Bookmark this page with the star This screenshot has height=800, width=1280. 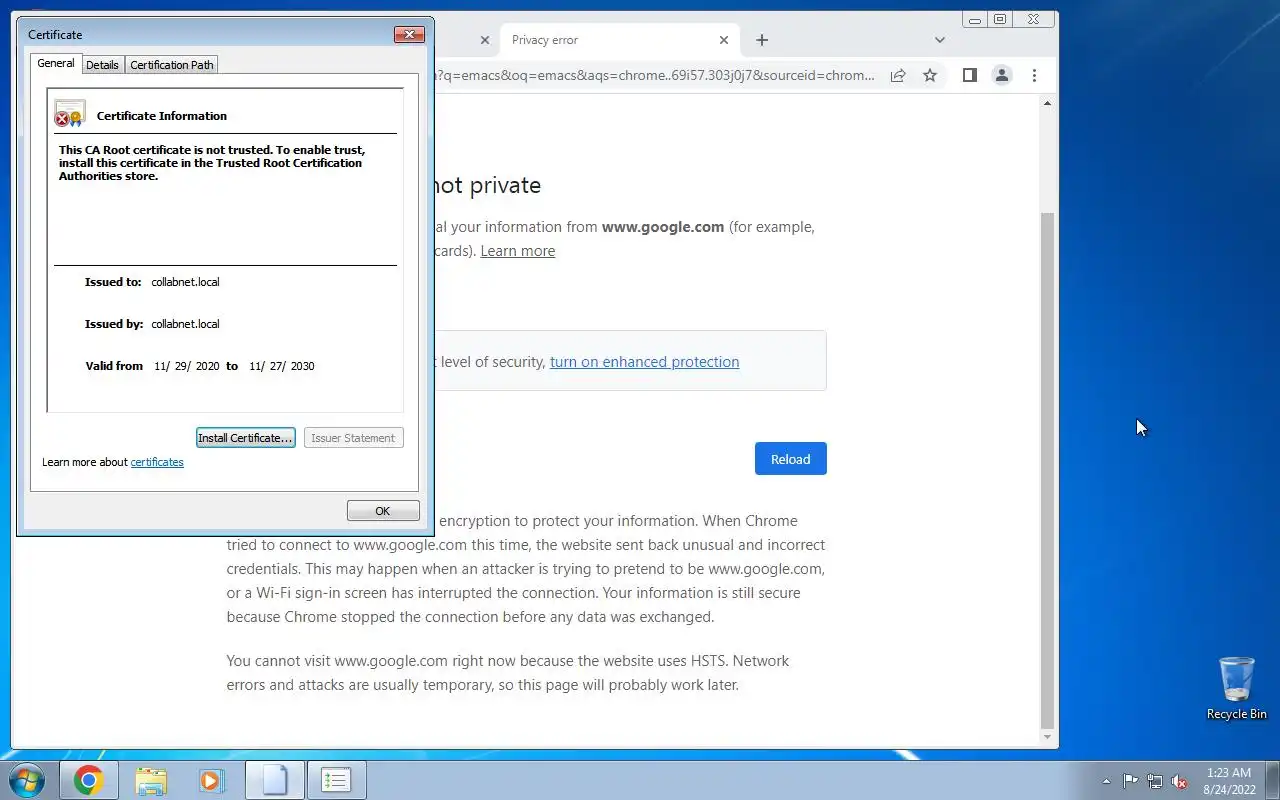pos(930,75)
